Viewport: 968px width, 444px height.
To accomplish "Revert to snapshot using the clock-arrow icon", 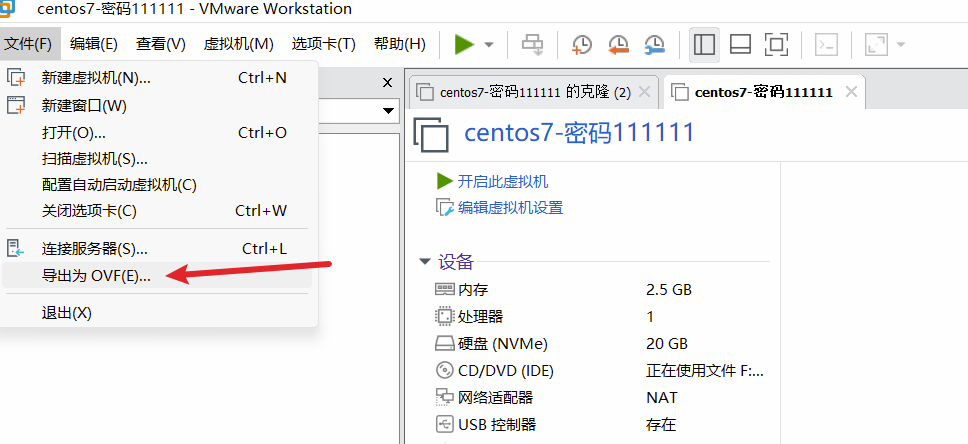I will (618, 44).
